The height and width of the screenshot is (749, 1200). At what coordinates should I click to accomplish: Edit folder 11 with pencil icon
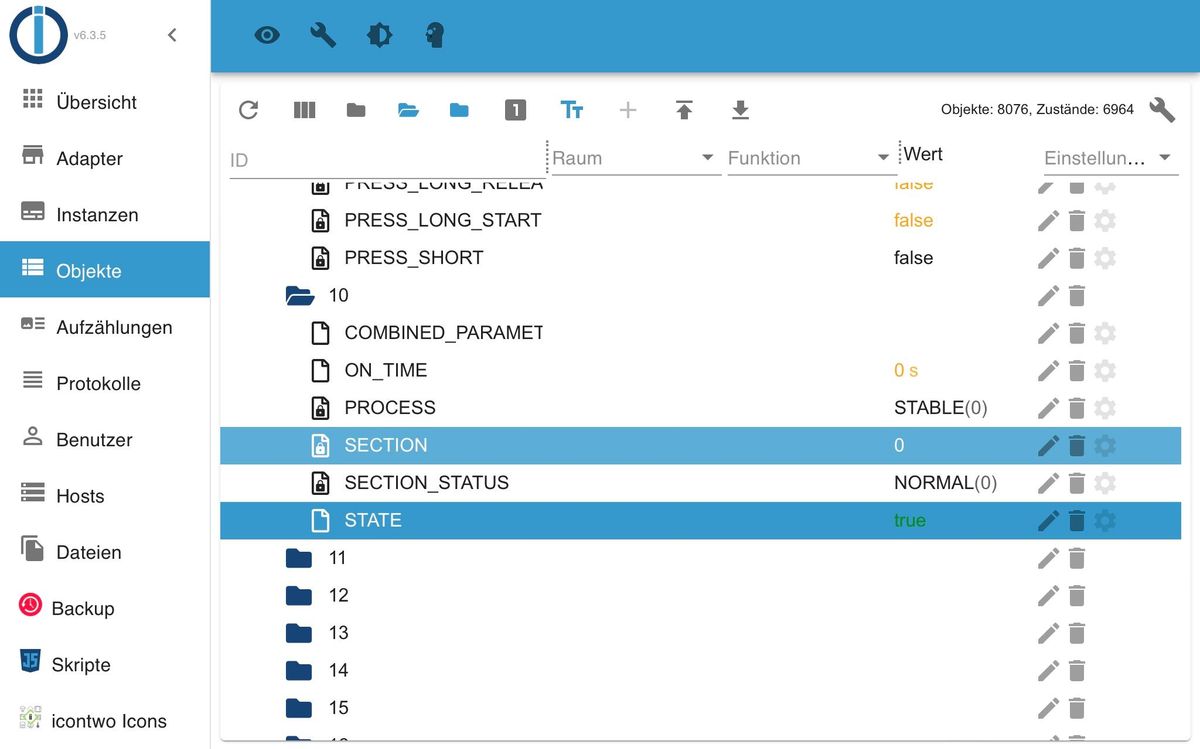1048,558
